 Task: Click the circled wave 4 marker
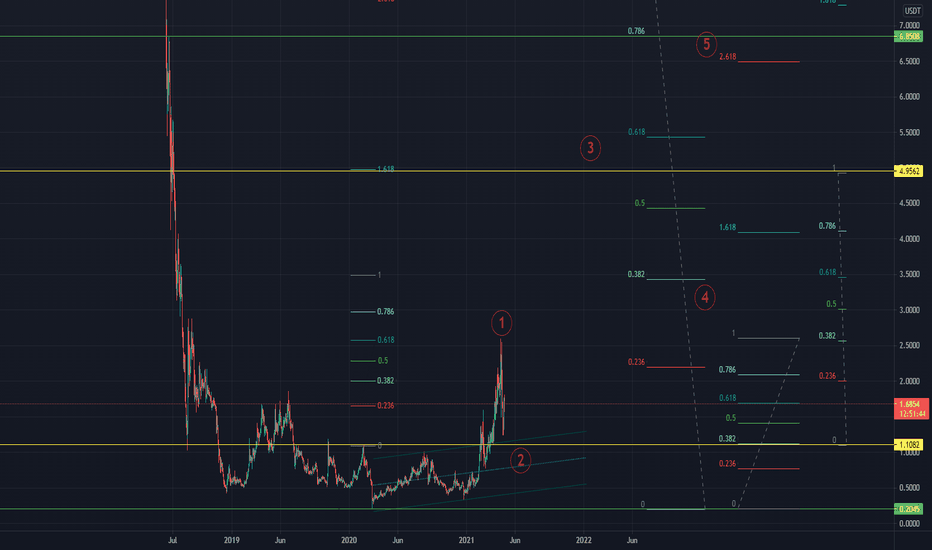(x=705, y=297)
